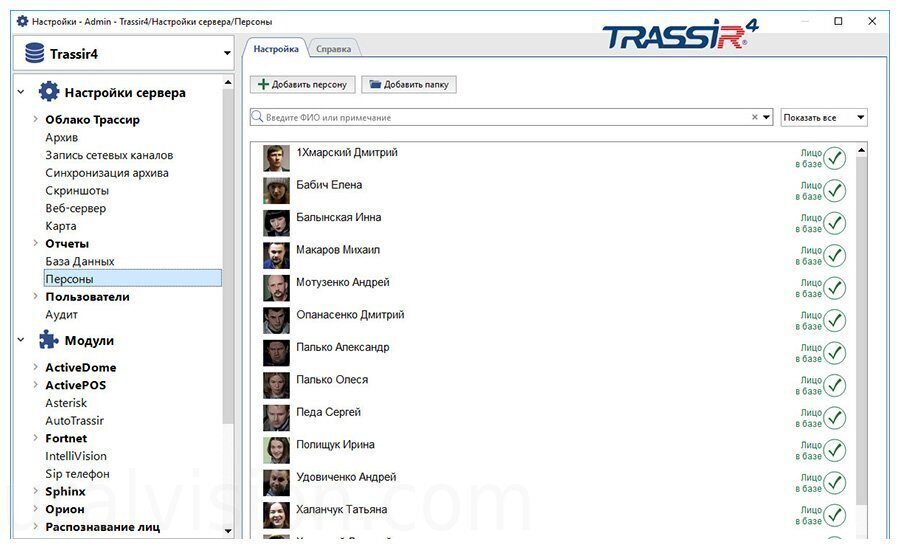The width and height of the screenshot is (900, 550).
Task: Switch to the 'Справка' tab
Action: pos(333,49)
